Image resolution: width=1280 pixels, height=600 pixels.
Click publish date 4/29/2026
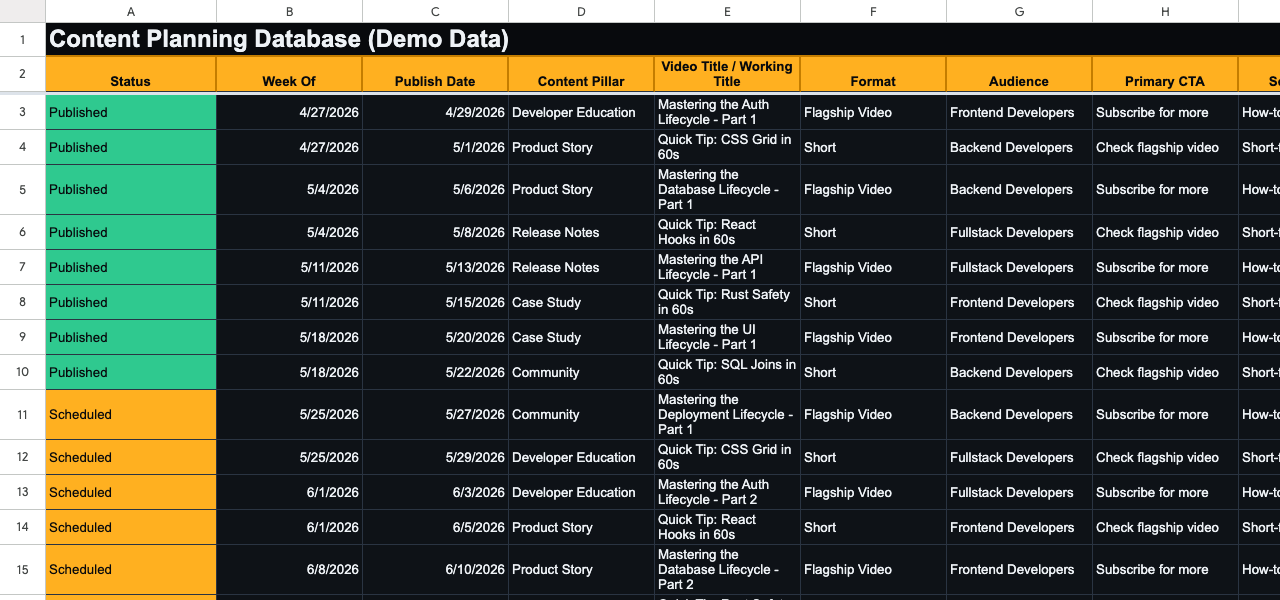point(435,112)
